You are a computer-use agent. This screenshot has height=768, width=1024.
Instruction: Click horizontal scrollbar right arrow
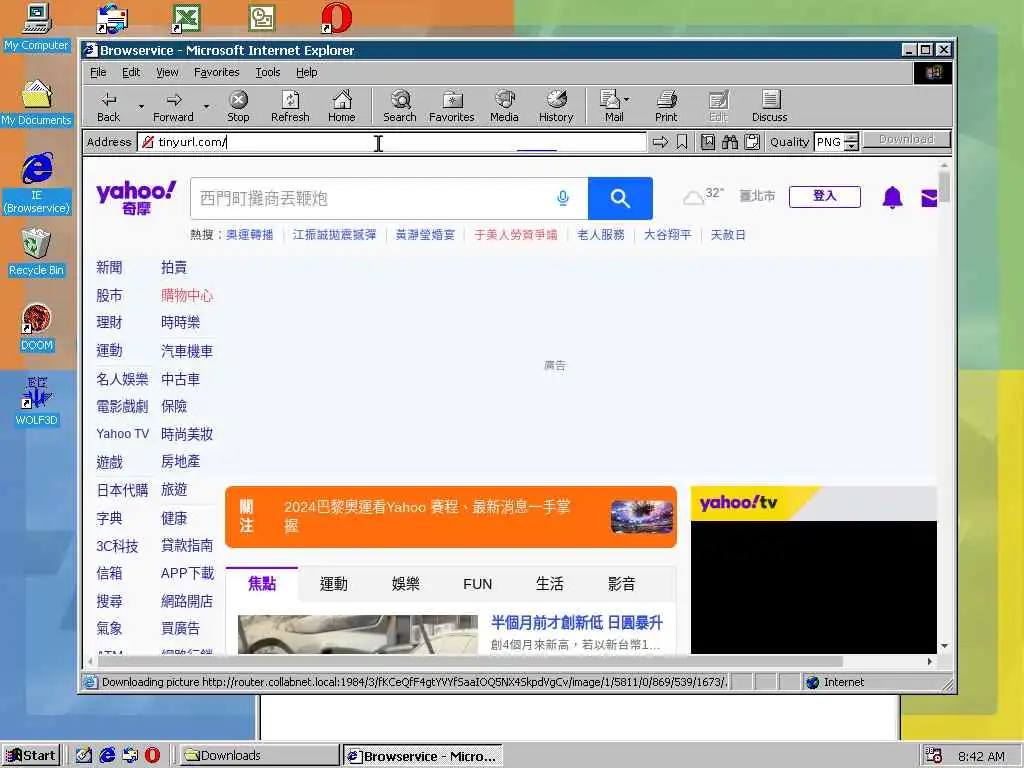[x=930, y=661]
